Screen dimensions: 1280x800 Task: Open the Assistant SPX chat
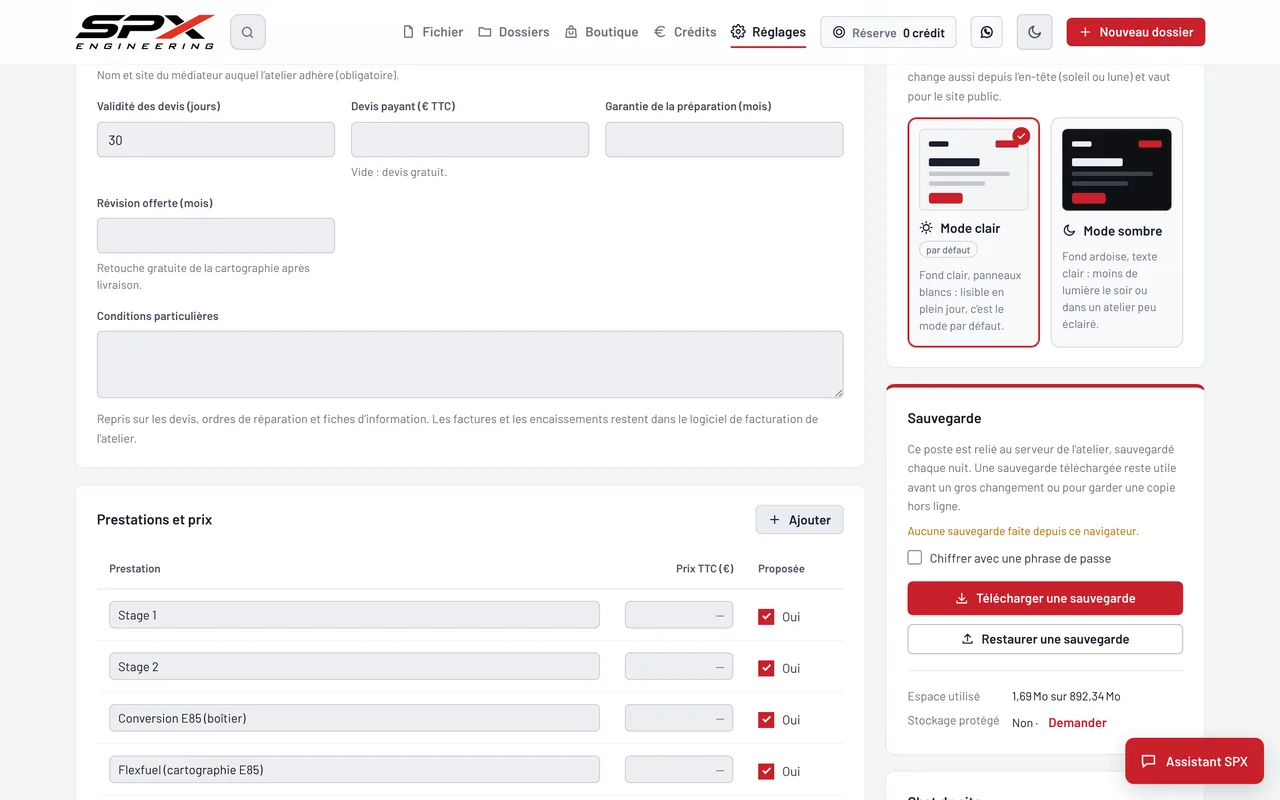point(1194,761)
